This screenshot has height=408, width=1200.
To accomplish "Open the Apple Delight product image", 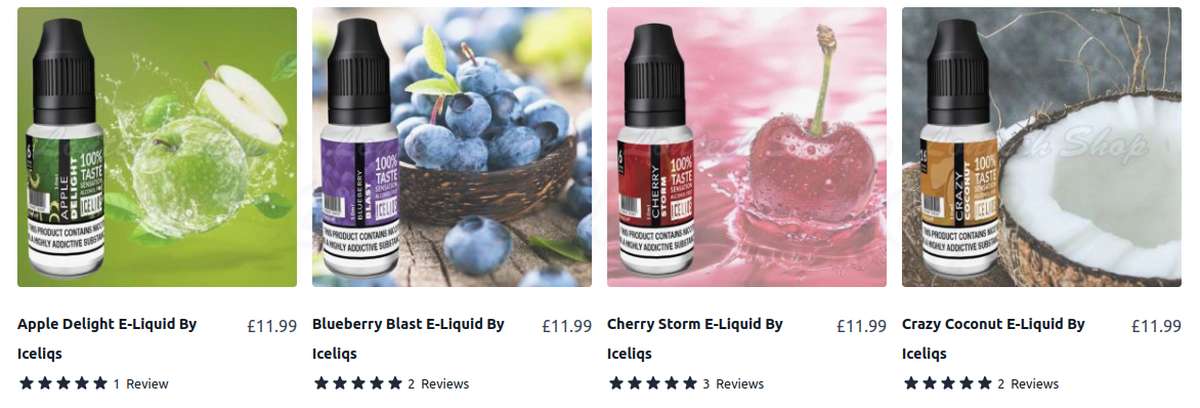I will click(157, 147).
